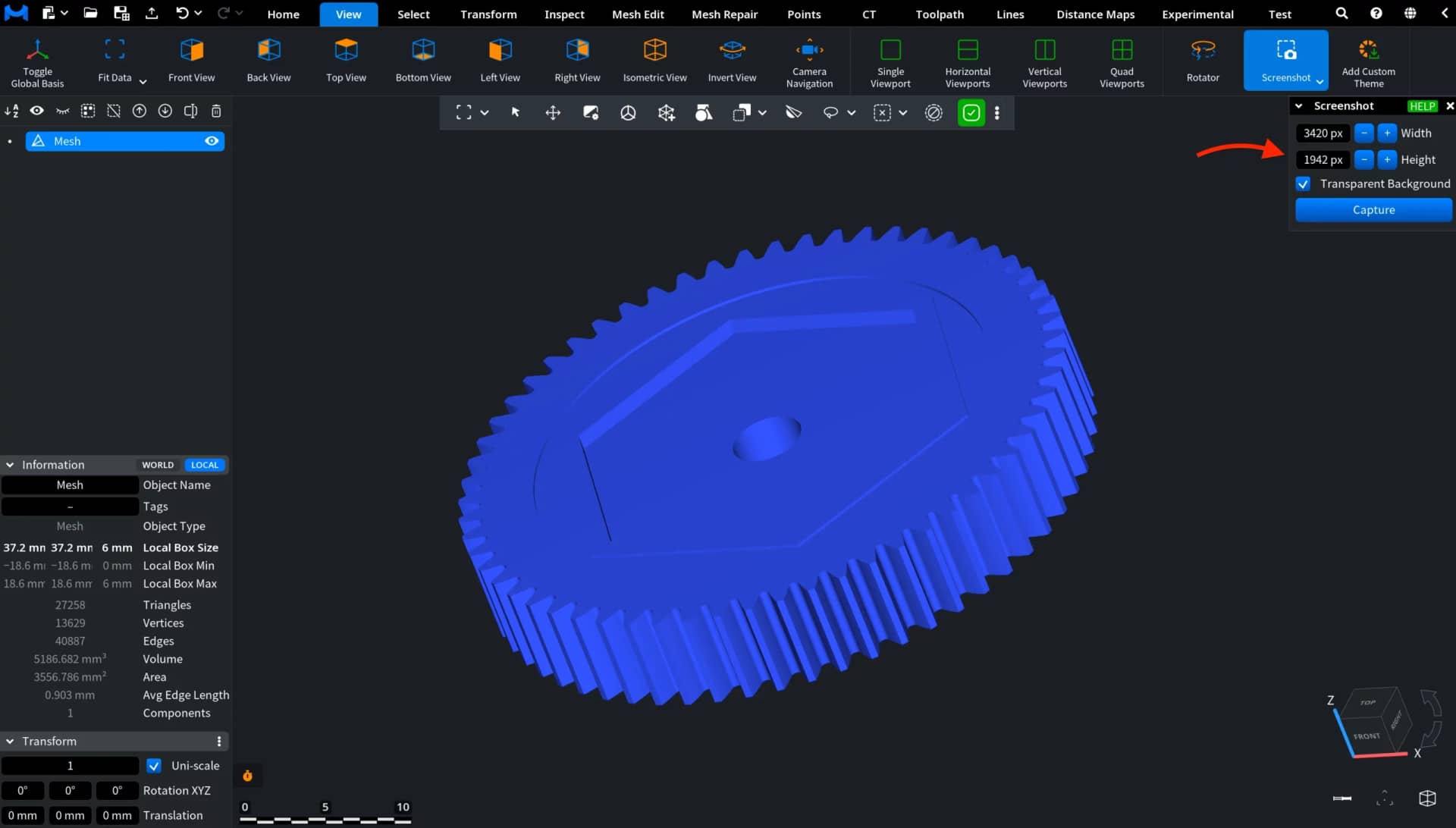This screenshot has height=828, width=1456.
Task: Click the delete trash icon in scene toolbar
Action: click(216, 111)
